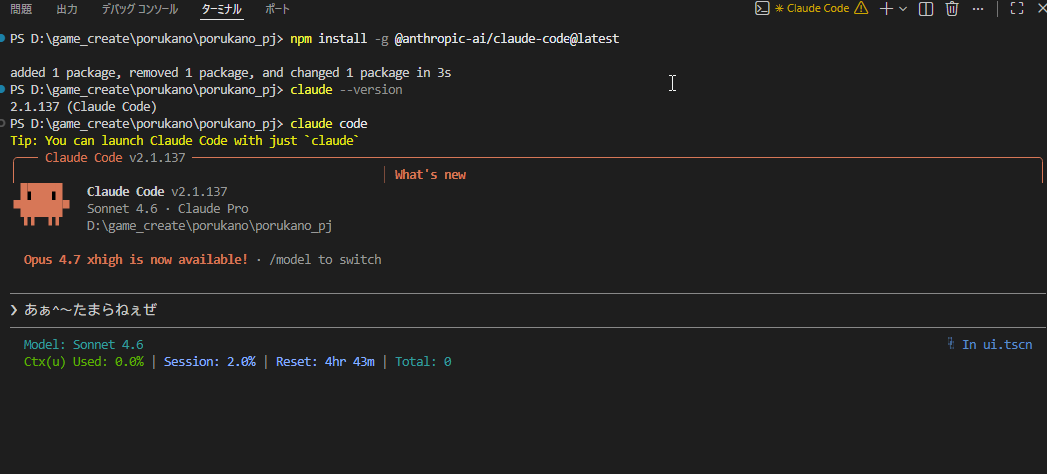Click the 'Sonnet 4.6 · Claude Pro' line
The height and width of the screenshot is (474, 1047).
tap(168, 208)
